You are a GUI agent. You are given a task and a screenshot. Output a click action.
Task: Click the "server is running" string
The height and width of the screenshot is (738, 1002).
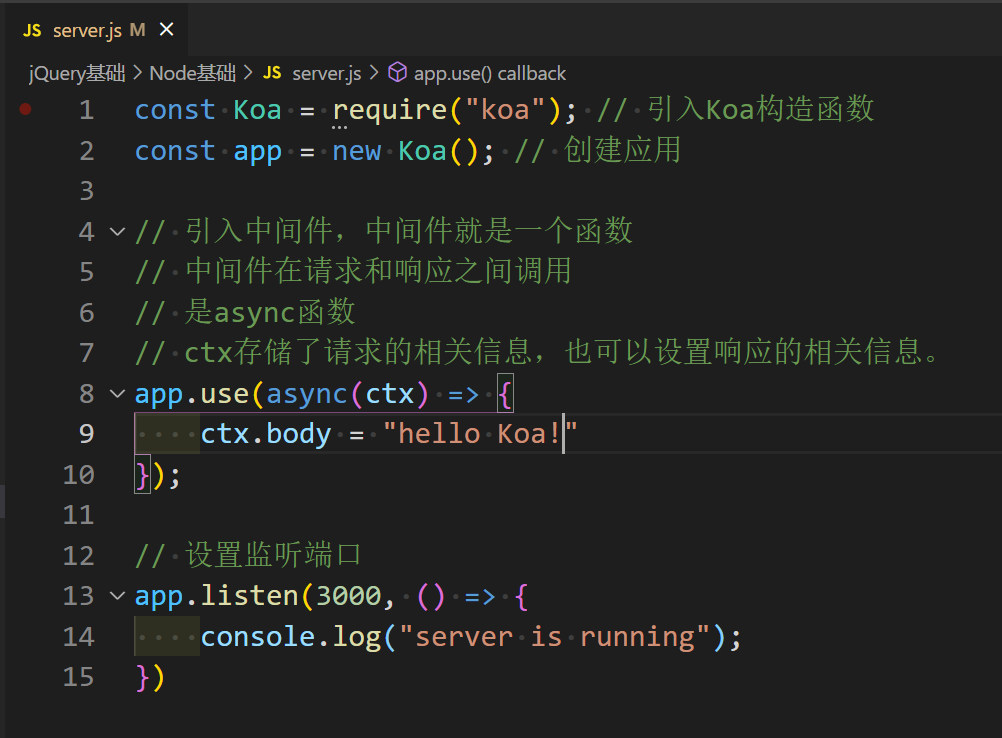click(554, 636)
